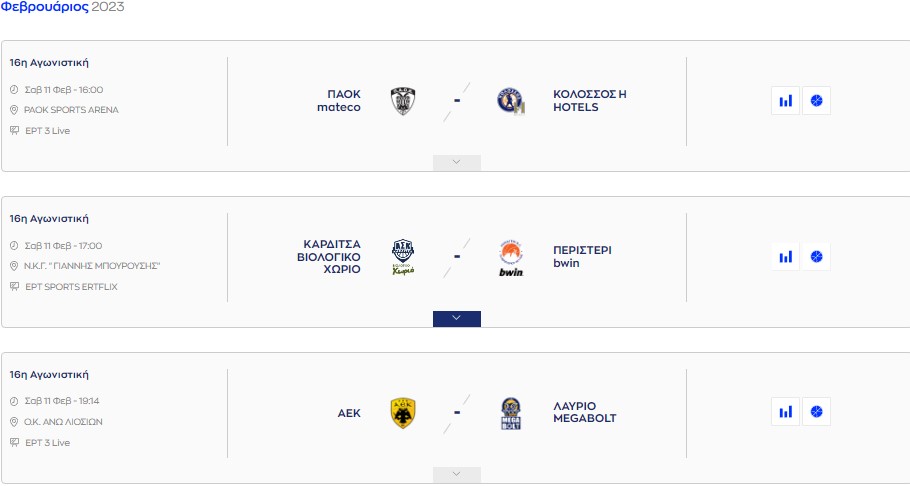Open statistics icon for ΠΑΟΚ vs ΚΟΛΟΣΣΟΣ match
The image size is (910, 486).
pyautogui.click(x=786, y=100)
